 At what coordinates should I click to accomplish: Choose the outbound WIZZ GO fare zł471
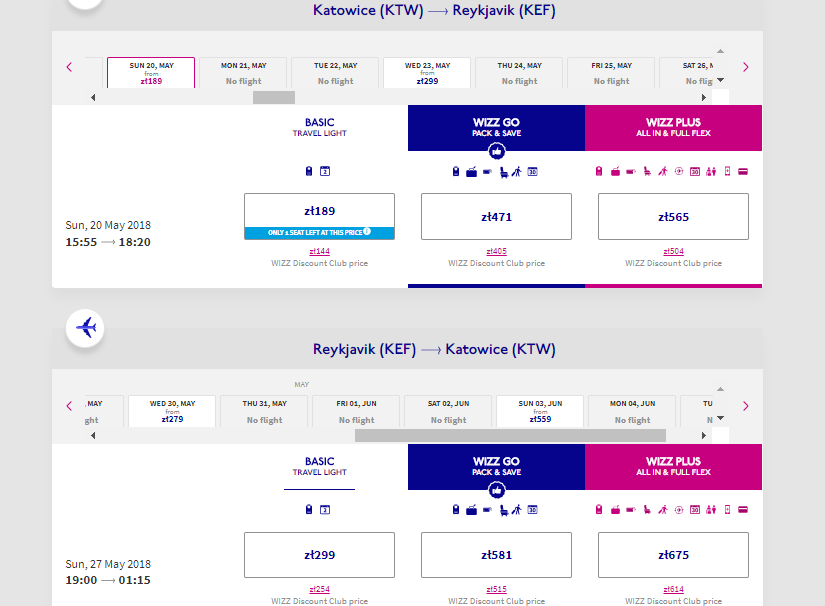pos(496,216)
